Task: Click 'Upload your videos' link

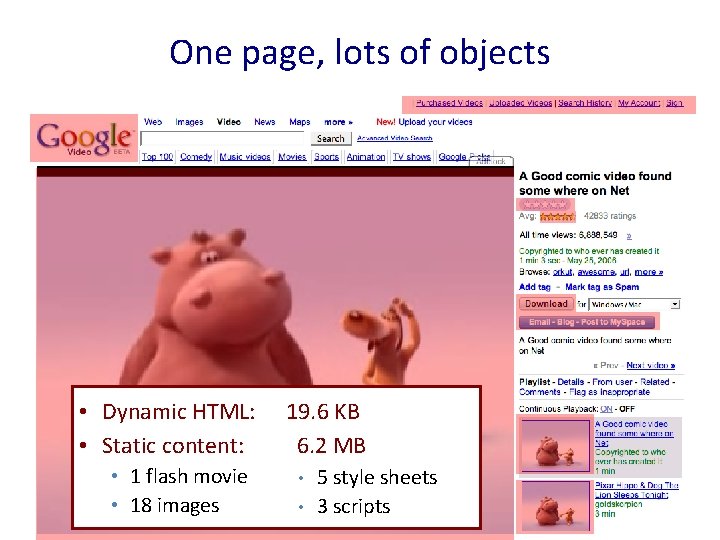Action: tap(435, 122)
